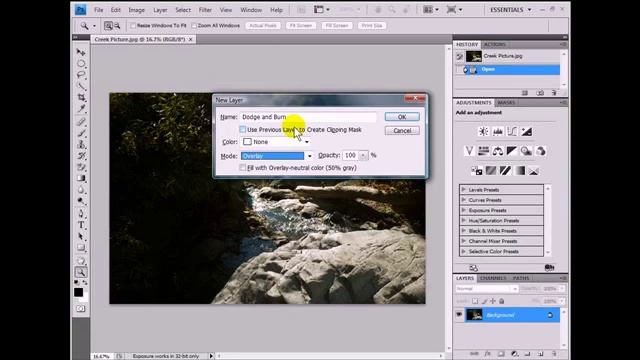Add a Vibrance adjustment
Viewport: 640px width, 360px height.
click(469, 151)
